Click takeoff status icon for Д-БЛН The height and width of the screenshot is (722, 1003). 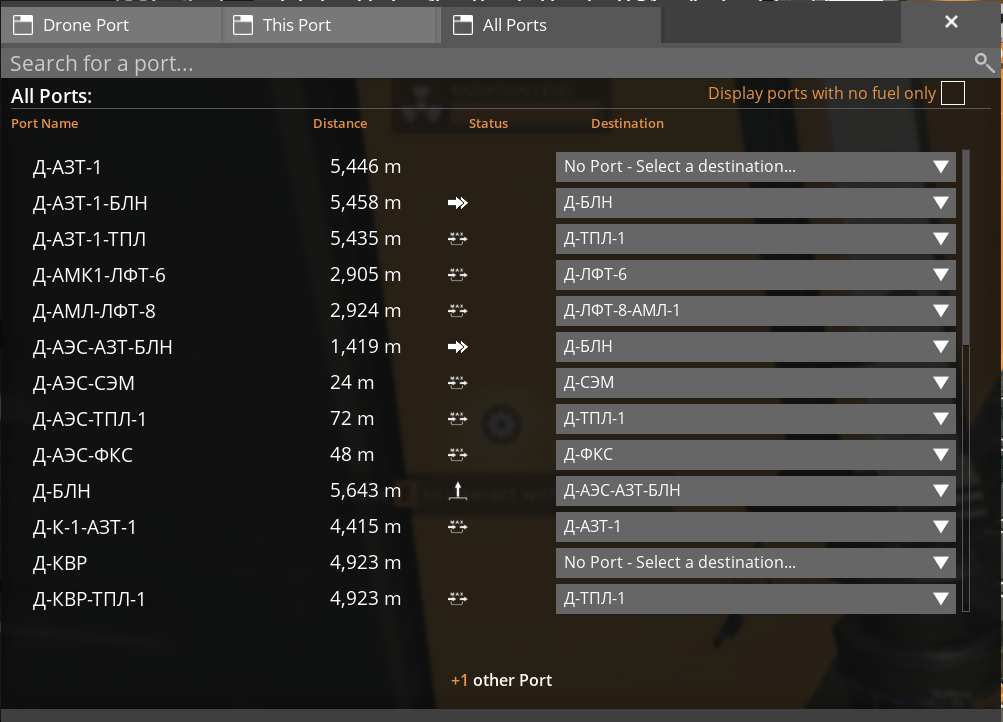click(457, 490)
